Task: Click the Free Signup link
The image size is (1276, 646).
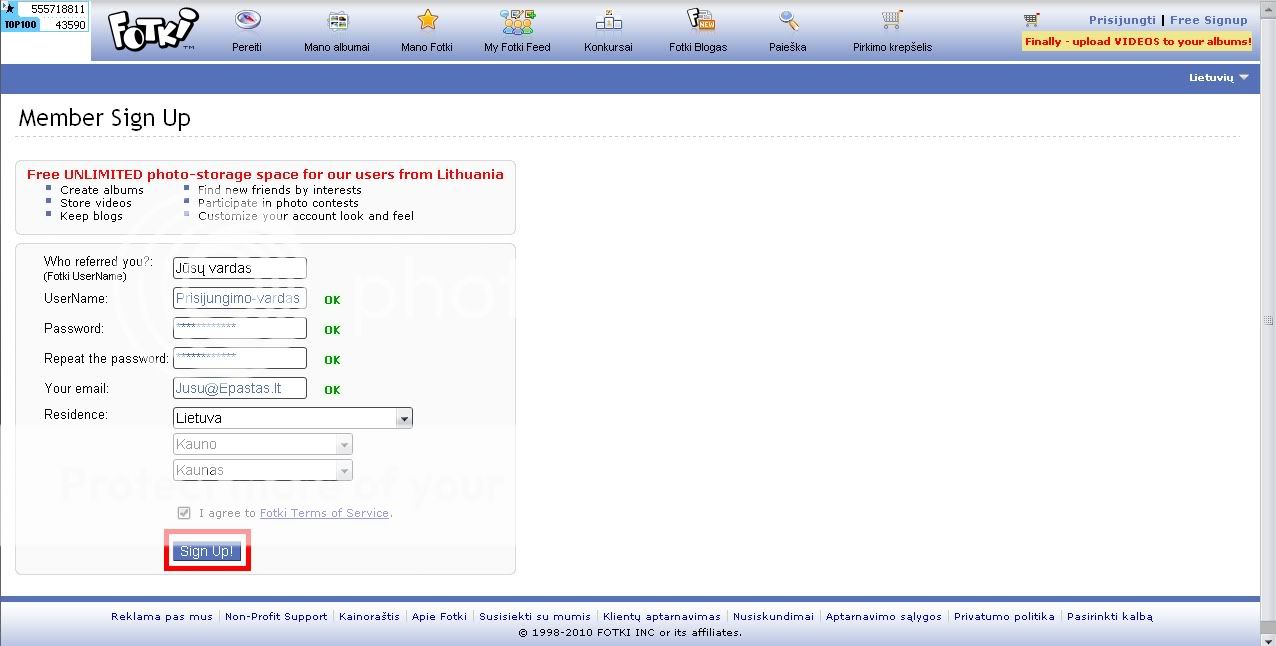Action: point(1209,20)
